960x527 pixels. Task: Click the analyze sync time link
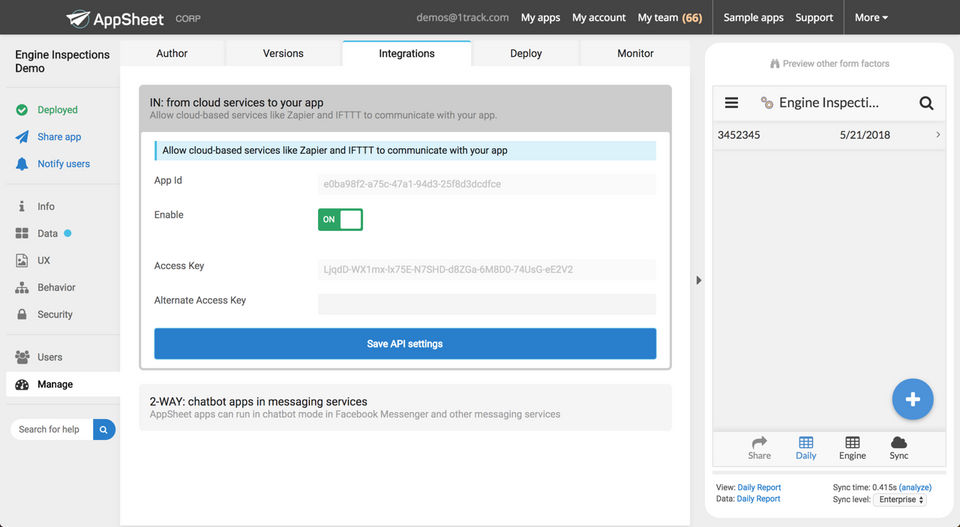[915, 487]
